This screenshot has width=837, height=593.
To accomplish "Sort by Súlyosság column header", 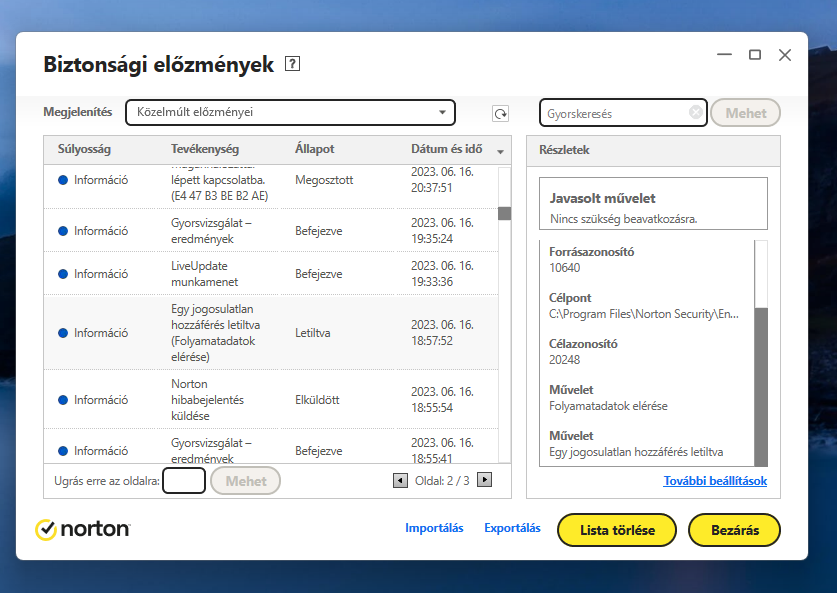I will point(84,149).
